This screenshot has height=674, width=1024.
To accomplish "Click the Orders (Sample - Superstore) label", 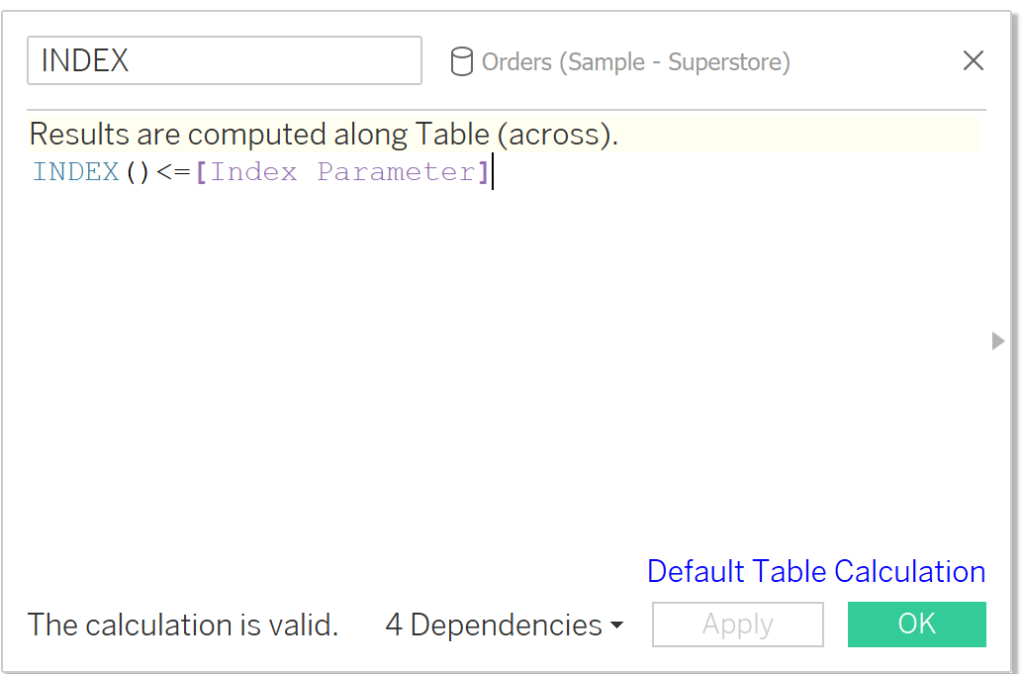I will (635, 62).
